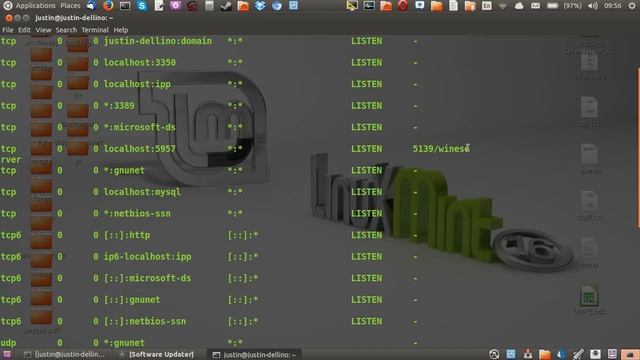Viewport: 640px width, 360px height.
Task: Open the terminal Edit menu
Action: click(24, 30)
